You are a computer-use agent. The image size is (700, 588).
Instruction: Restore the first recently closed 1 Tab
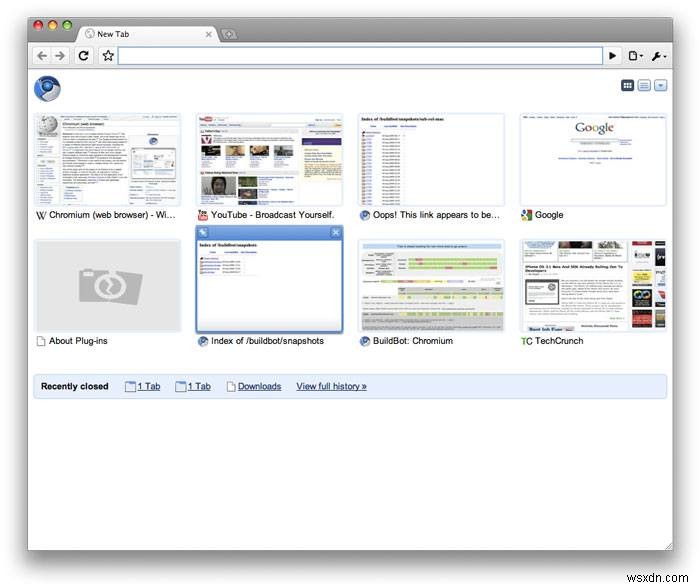point(149,386)
